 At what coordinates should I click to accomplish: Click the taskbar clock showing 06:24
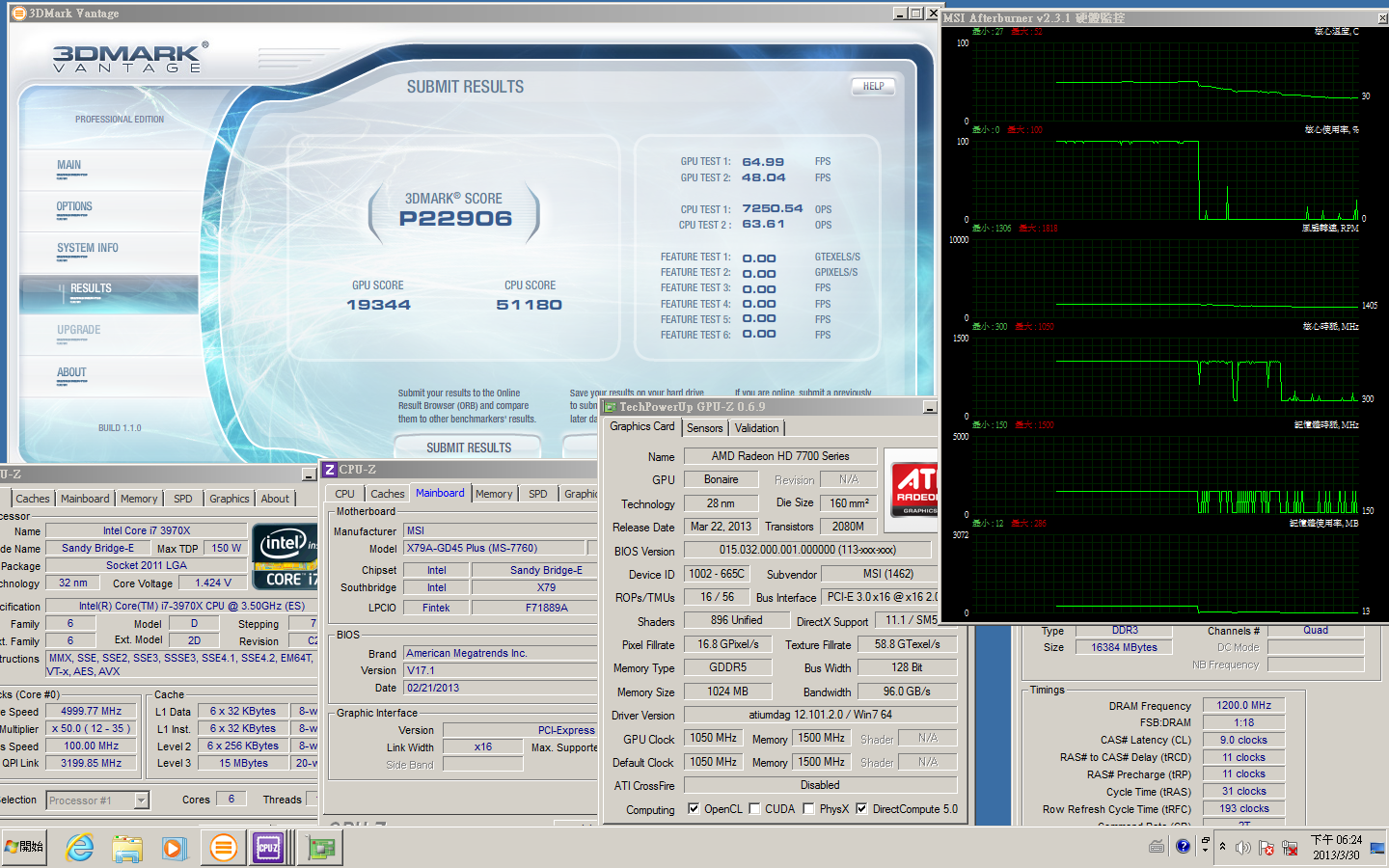pos(1336,847)
